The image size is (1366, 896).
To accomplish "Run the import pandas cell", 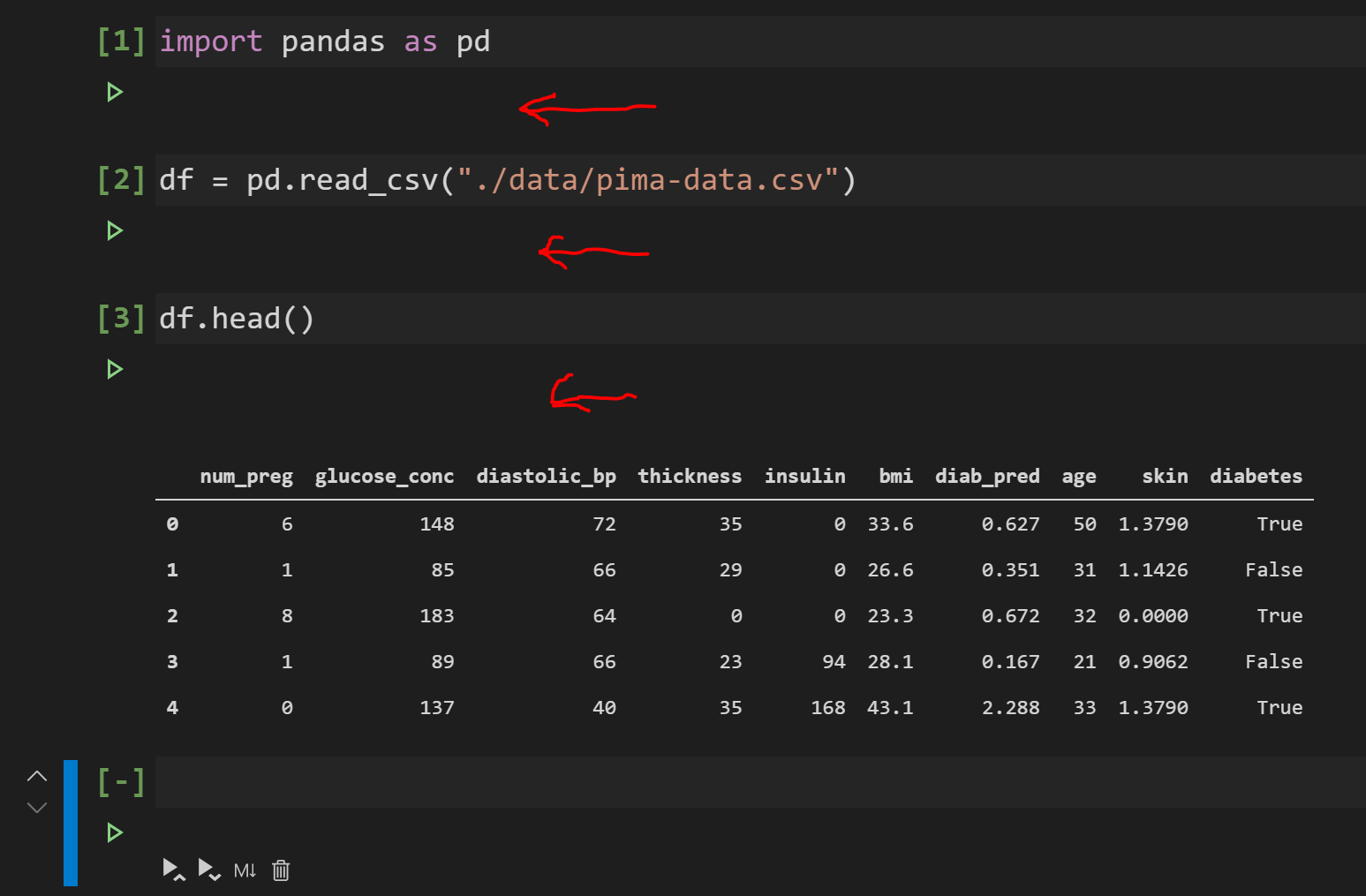I will 114,92.
